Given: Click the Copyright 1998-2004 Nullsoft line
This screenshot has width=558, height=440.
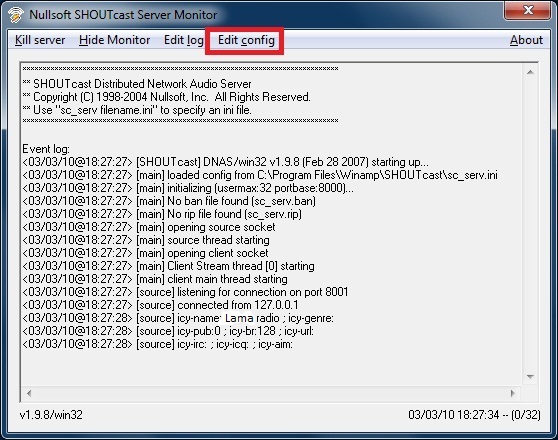Looking at the screenshot, I should 167,97.
